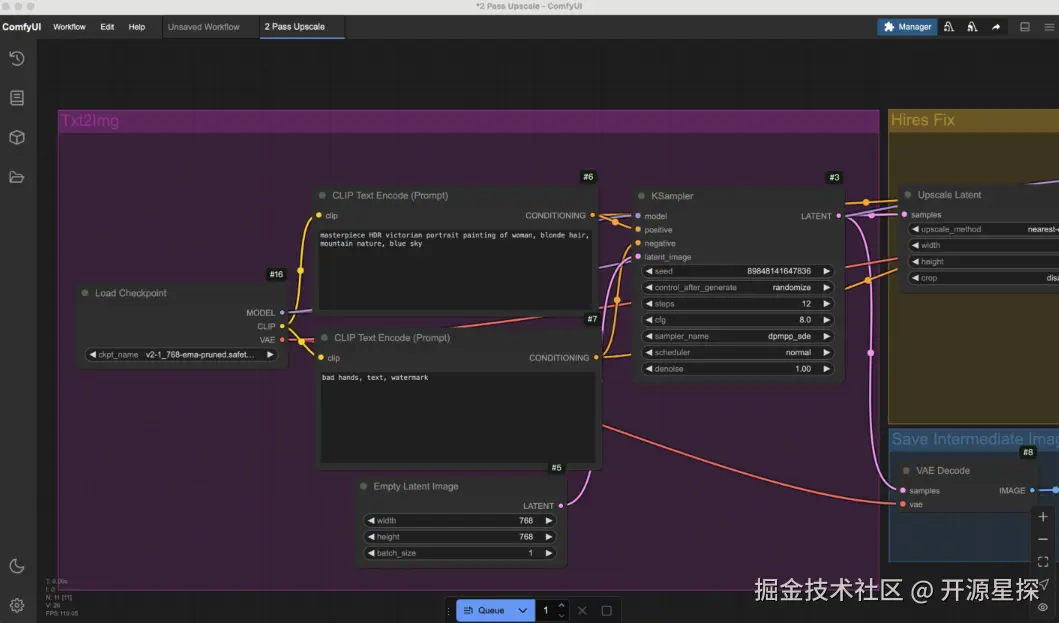Click the vacuum icon beside the share arrow
1059x623 pixels.
pyautogui.click(x=972, y=27)
